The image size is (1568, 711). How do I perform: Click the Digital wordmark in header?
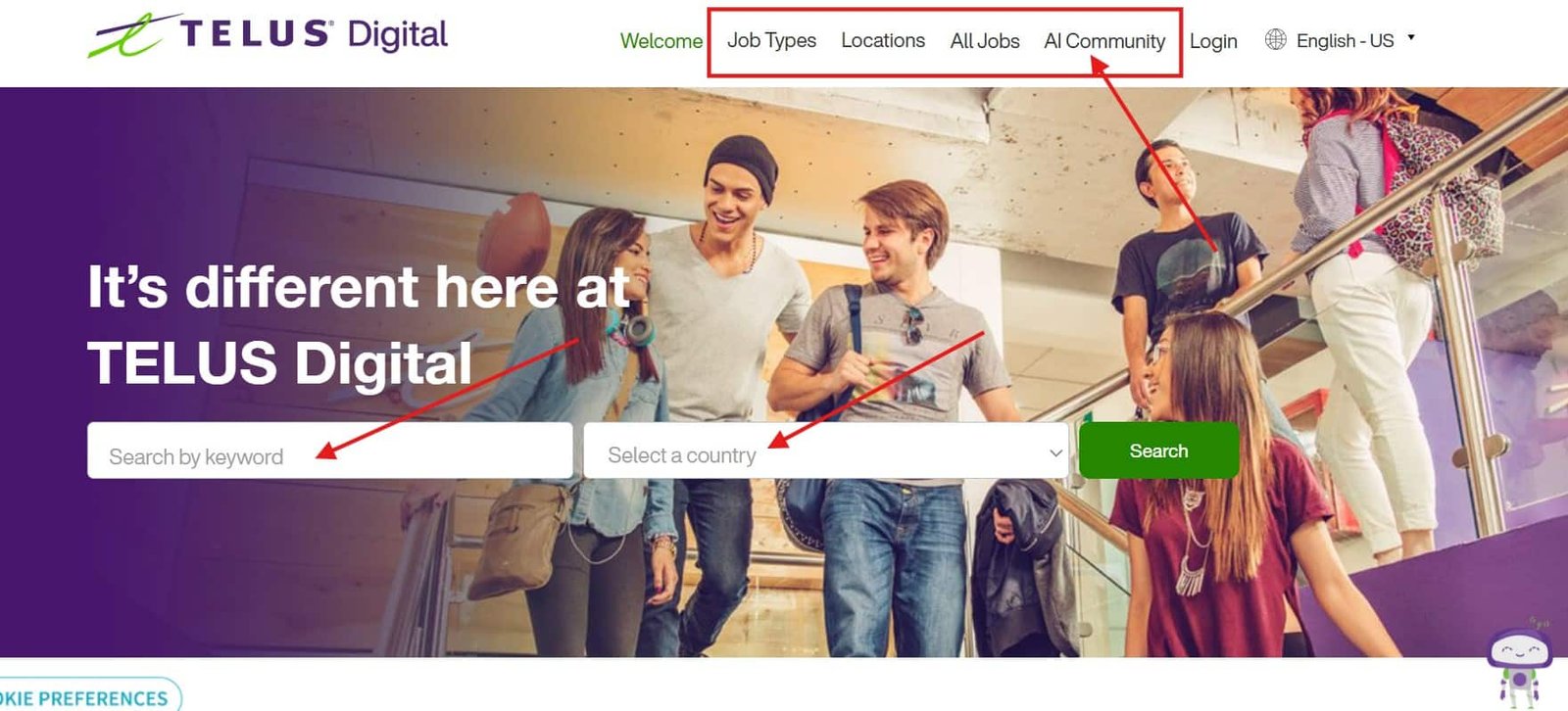point(397,35)
